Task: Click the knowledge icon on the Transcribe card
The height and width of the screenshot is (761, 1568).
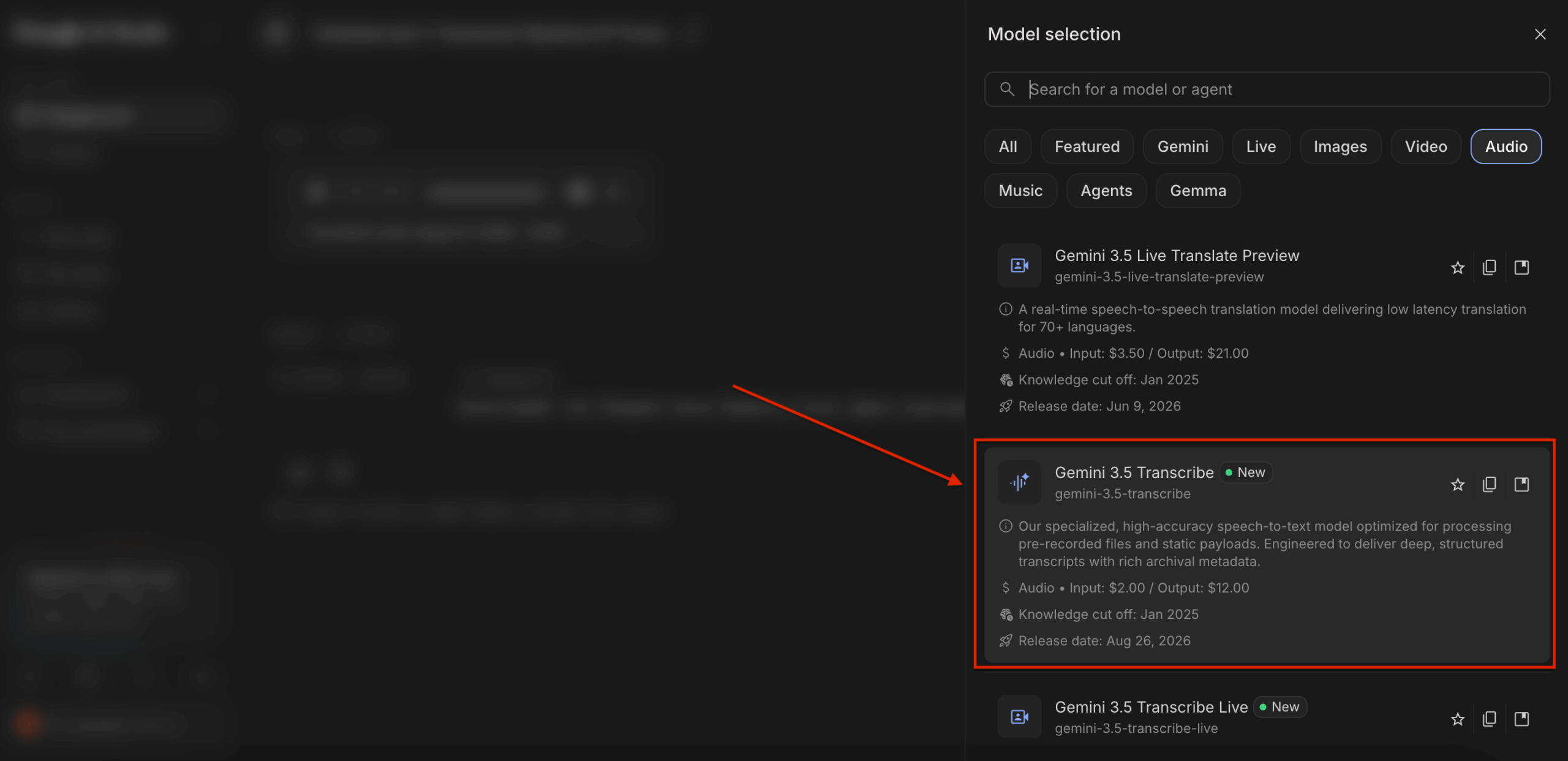Action: click(x=1006, y=615)
